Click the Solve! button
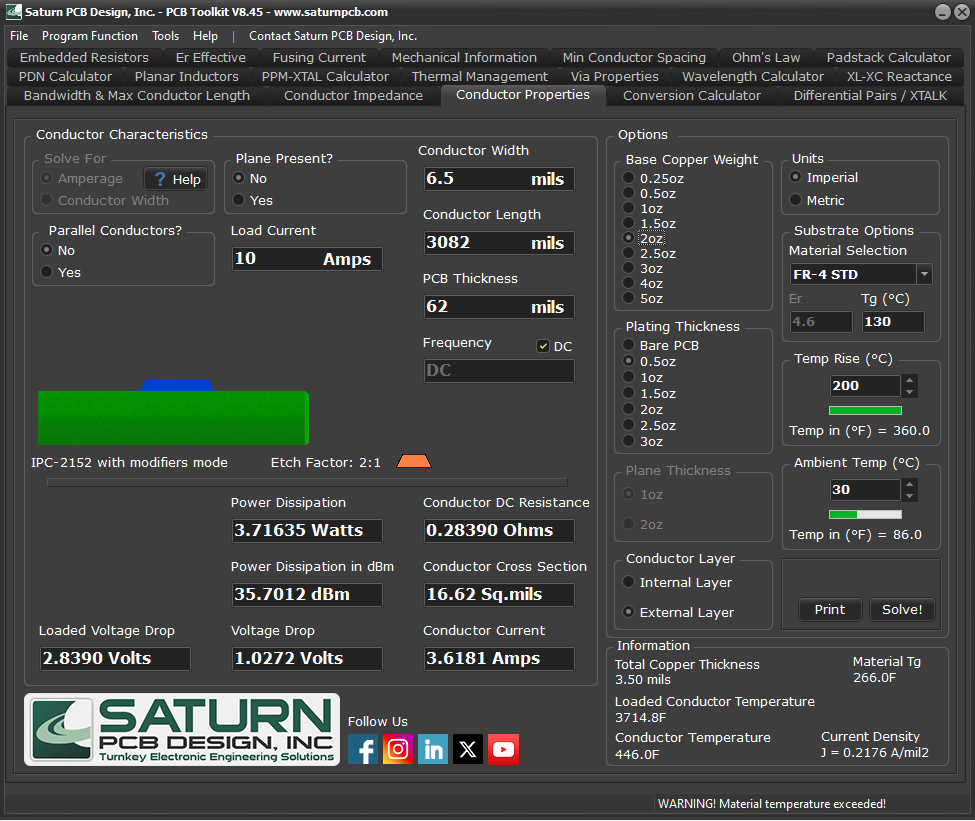 click(902, 610)
